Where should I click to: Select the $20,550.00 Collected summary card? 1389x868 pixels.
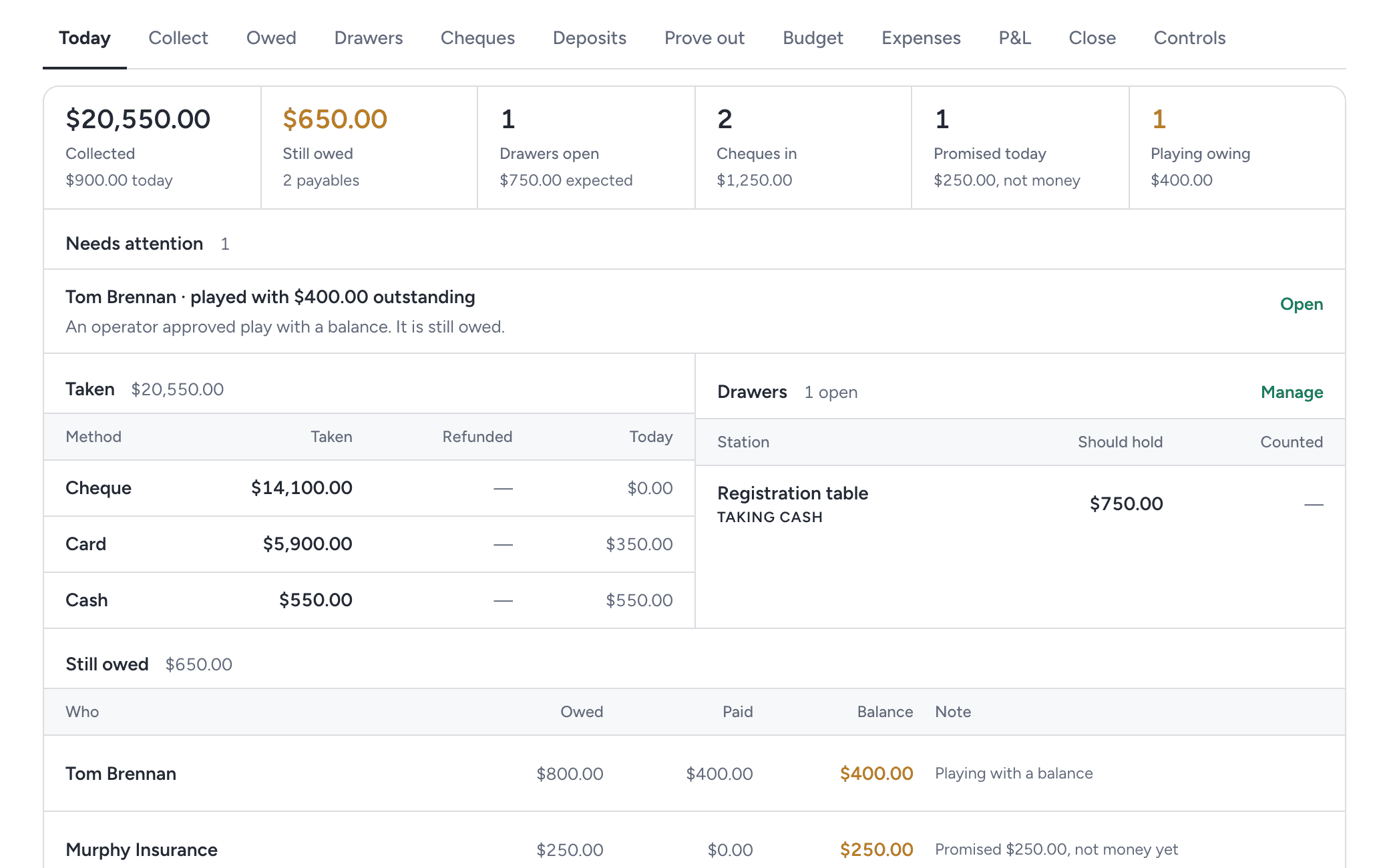[x=152, y=148]
